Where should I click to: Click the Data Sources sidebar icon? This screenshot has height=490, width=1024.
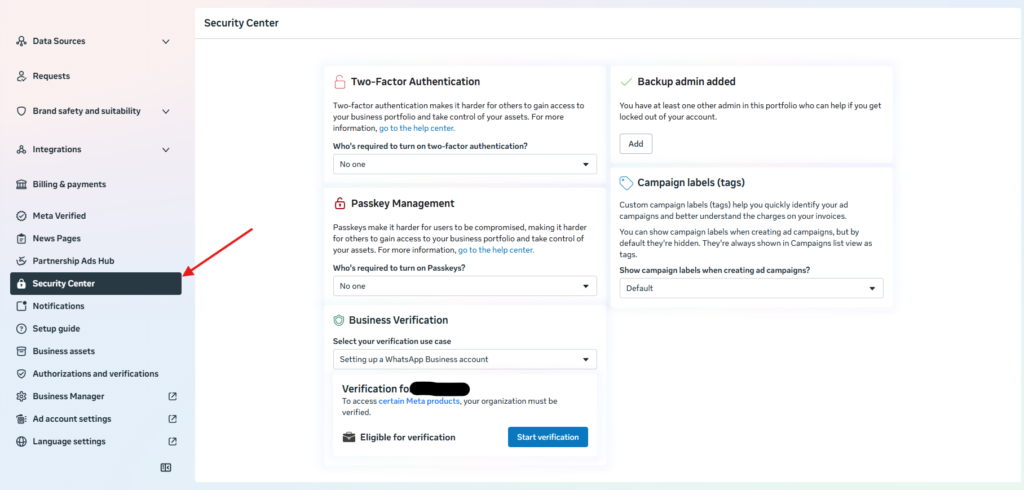22,41
